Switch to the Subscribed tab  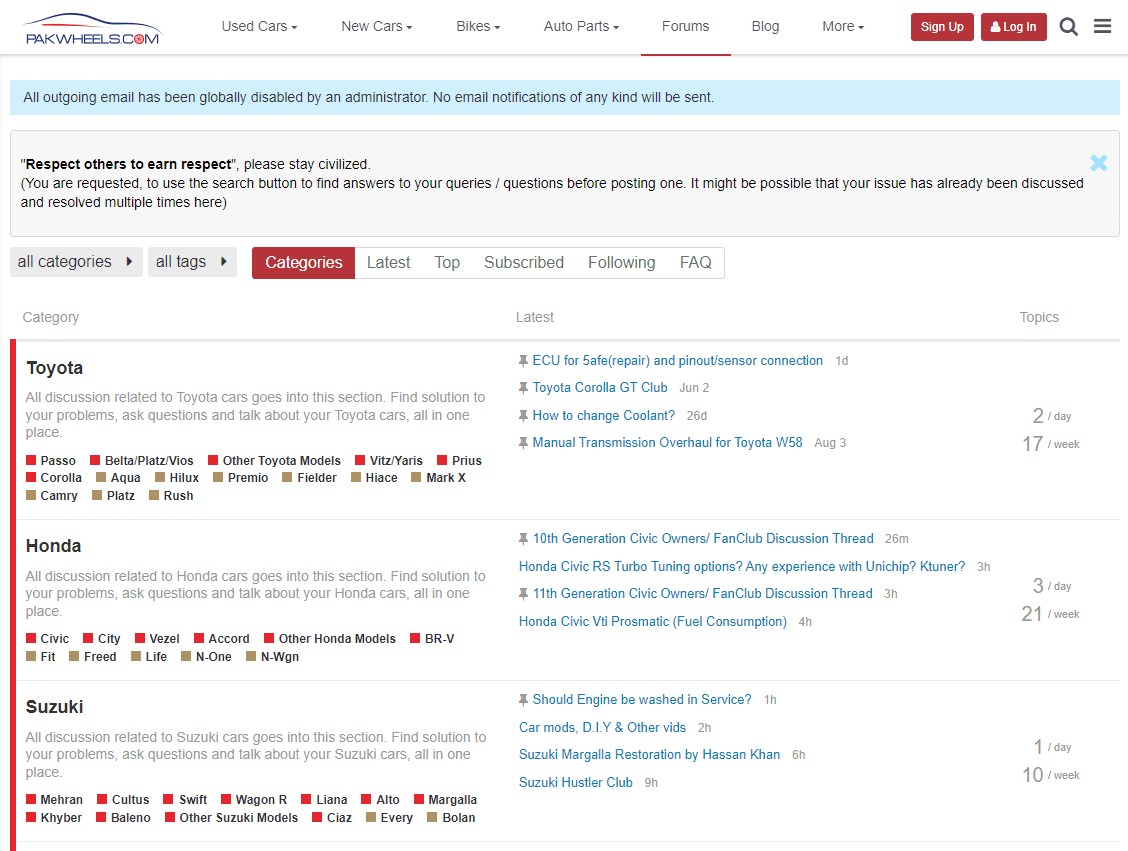click(x=524, y=263)
